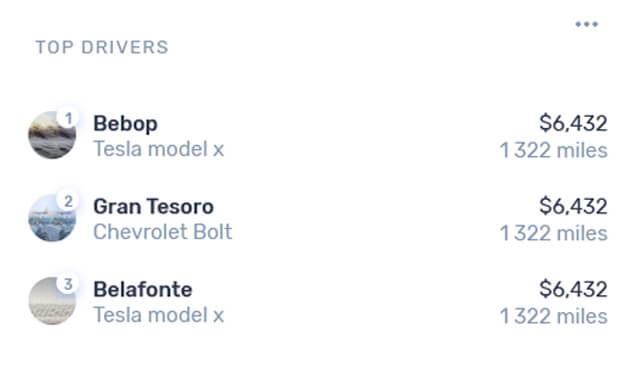Click the rank 2 badge

point(68,201)
